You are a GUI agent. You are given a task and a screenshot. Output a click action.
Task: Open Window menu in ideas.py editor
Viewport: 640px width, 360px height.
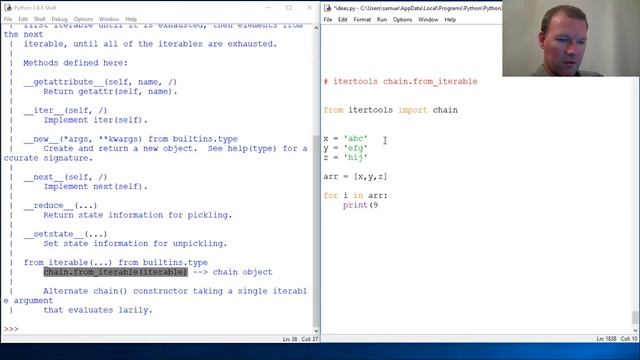point(428,20)
